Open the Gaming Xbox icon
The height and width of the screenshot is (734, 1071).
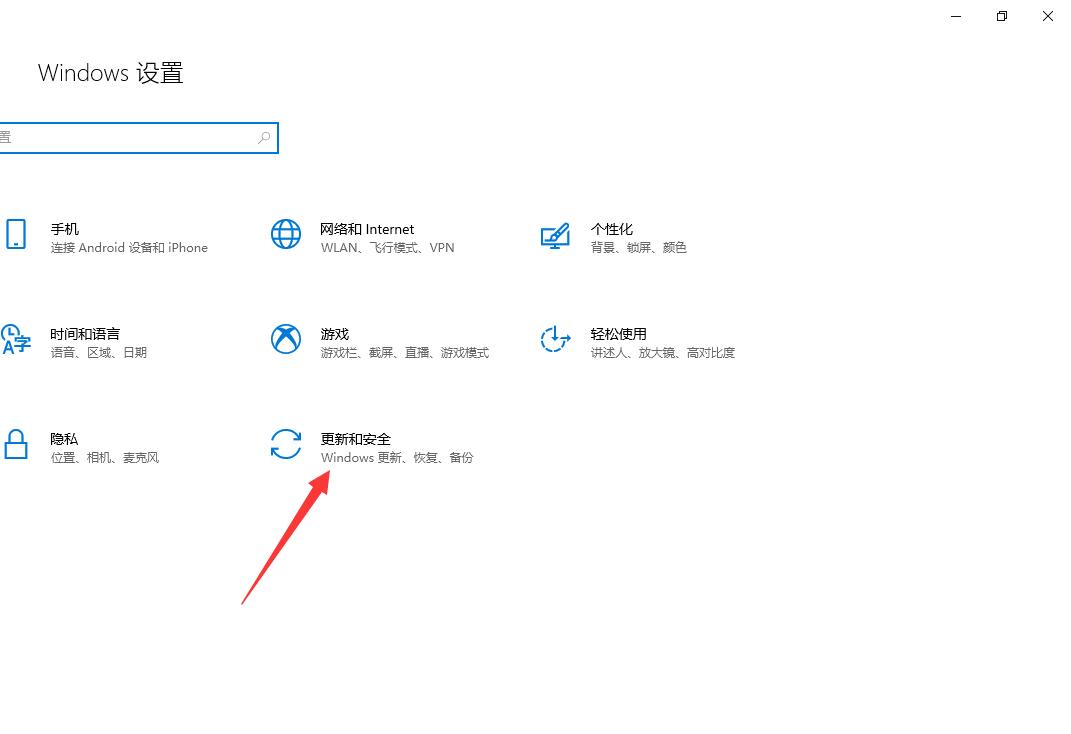286,339
